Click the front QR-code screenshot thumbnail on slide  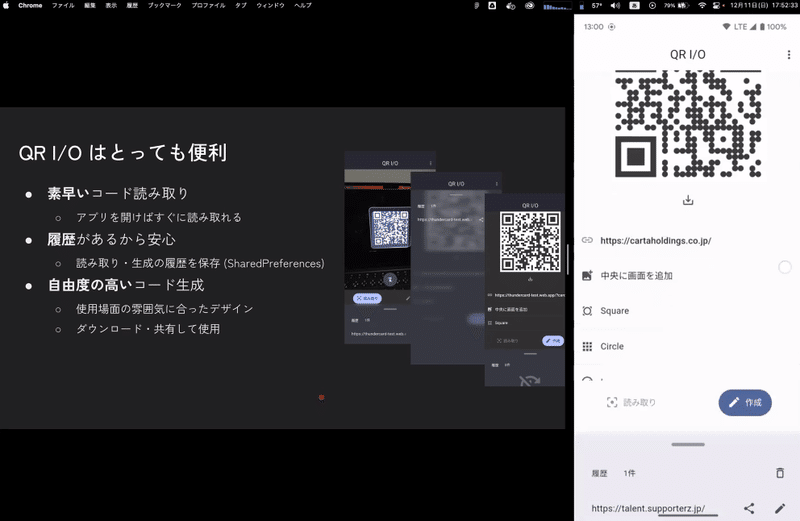point(524,289)
